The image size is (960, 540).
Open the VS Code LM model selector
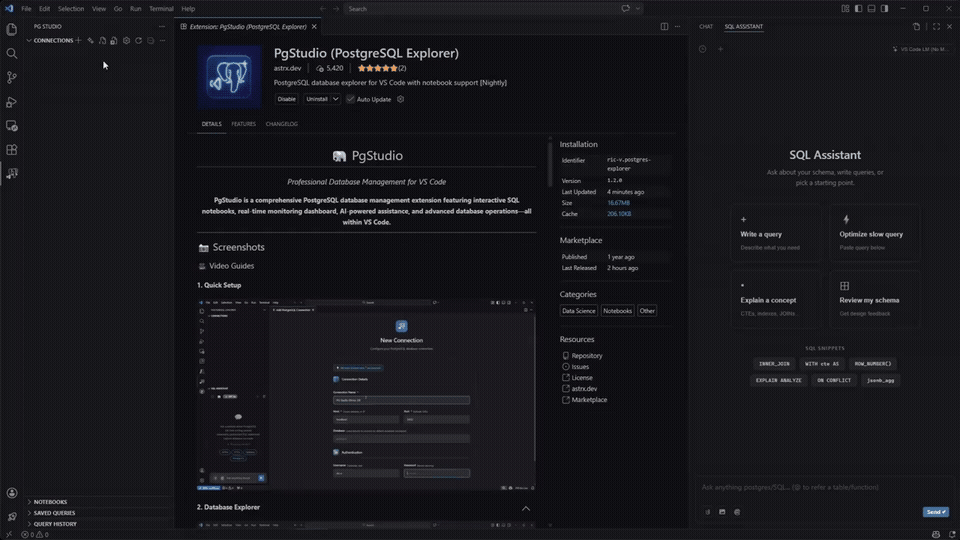pyautogui.click(x=921, y=49)
